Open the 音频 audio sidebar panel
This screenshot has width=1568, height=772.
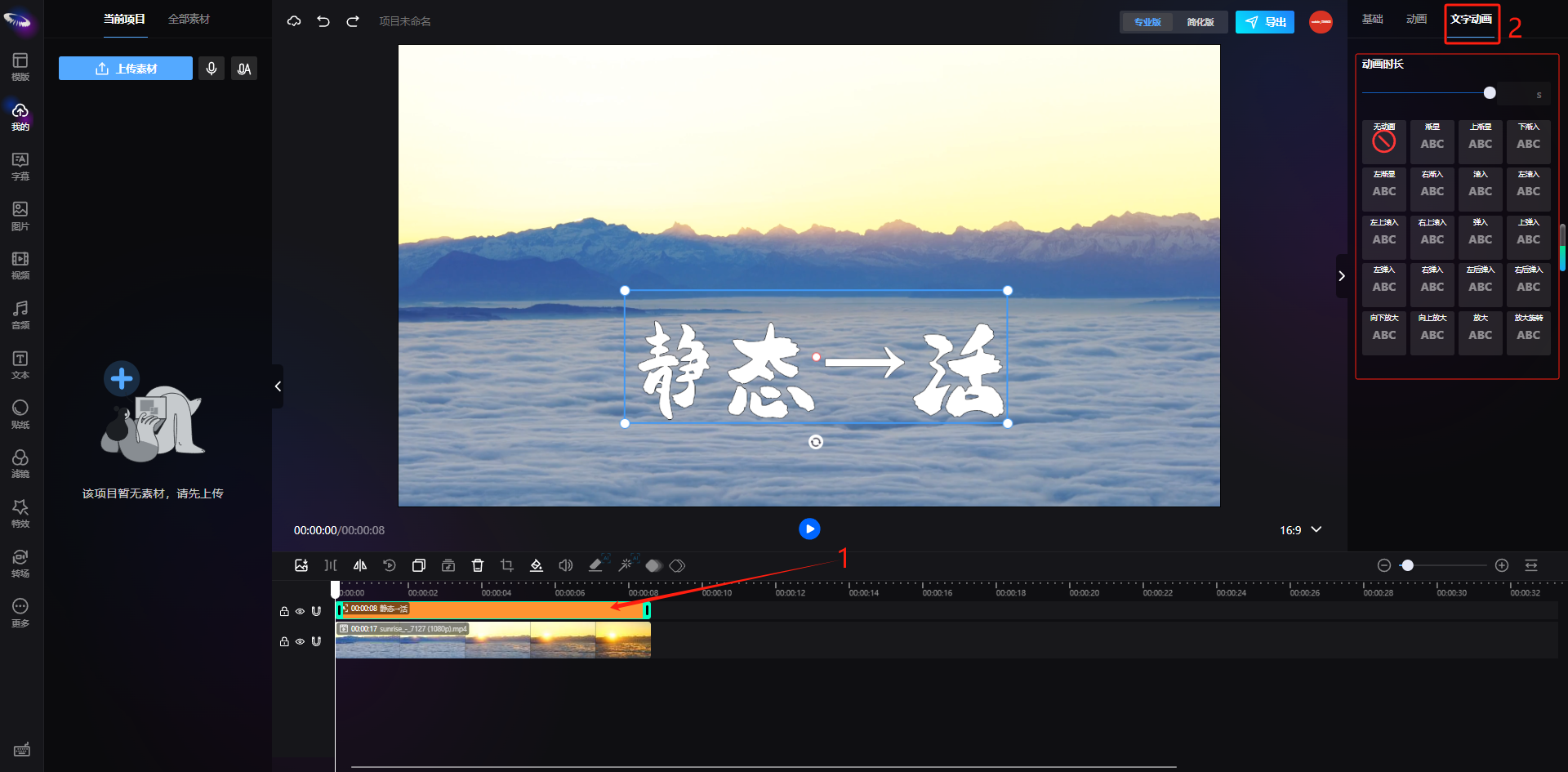coord(20,315)
